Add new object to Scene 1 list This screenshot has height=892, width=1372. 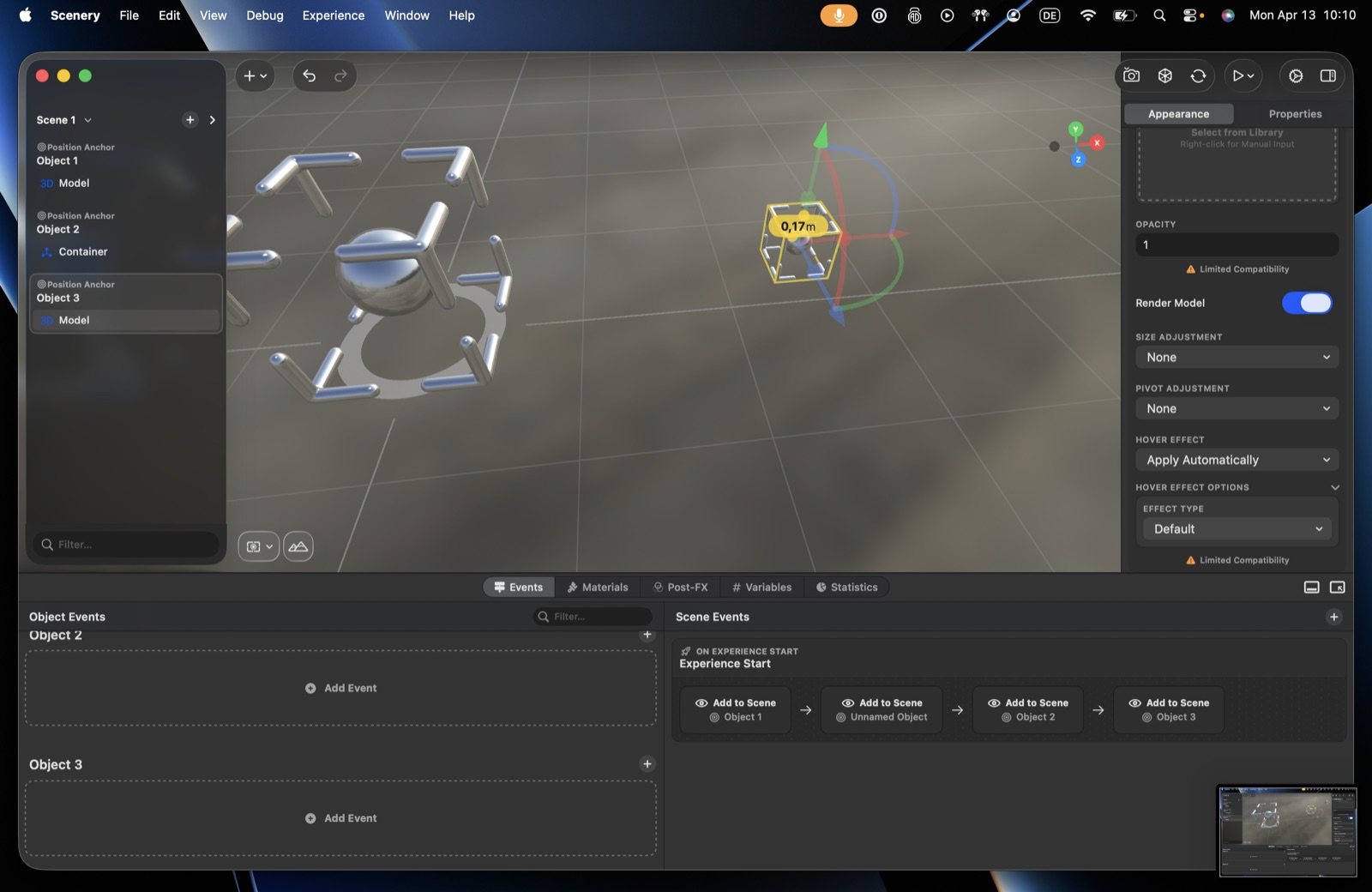pos(190,120)
